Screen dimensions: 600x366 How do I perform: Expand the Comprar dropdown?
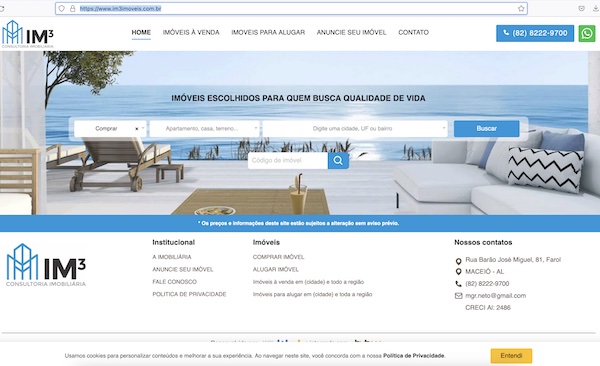tap(143, 128)
